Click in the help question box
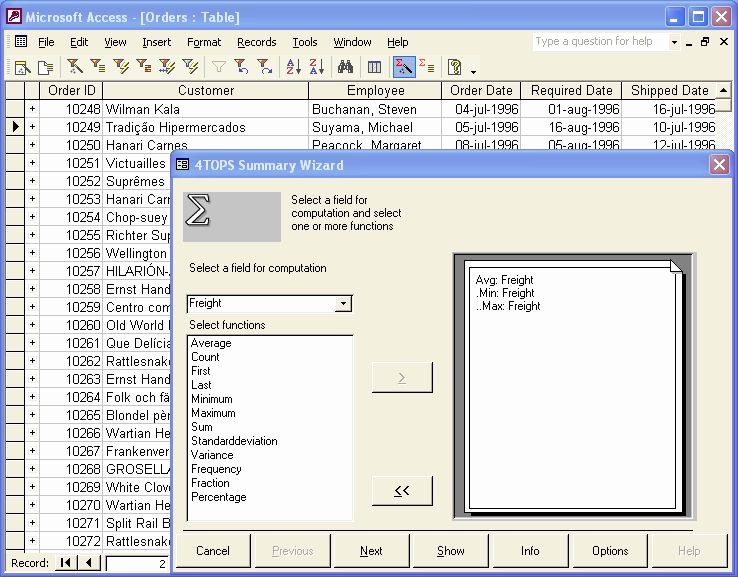 601,41
